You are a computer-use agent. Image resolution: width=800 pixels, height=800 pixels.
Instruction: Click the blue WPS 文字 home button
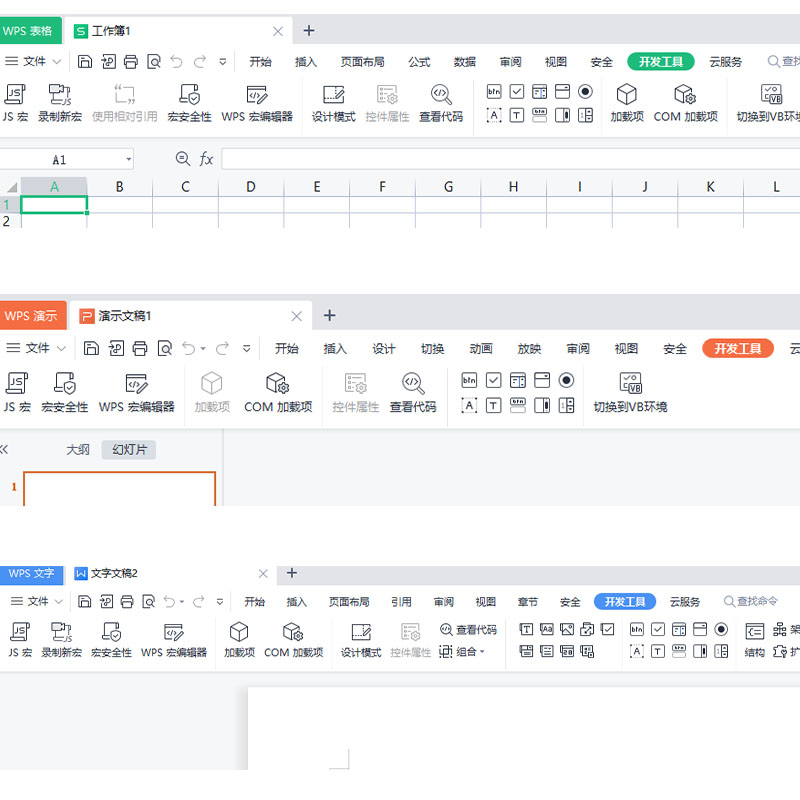[x=31, y=574]
